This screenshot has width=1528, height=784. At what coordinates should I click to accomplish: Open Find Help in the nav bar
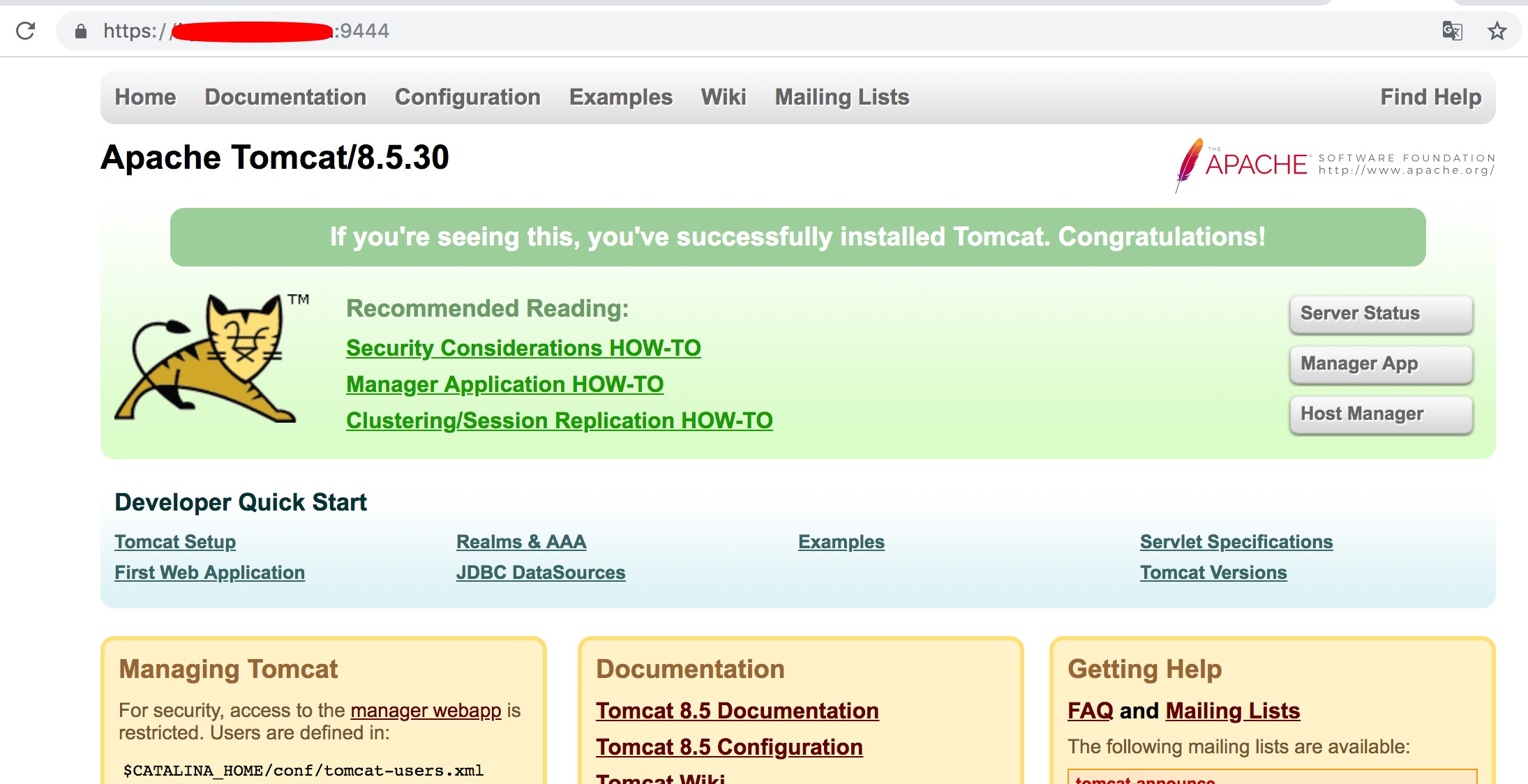click(x=1431, y=97)
